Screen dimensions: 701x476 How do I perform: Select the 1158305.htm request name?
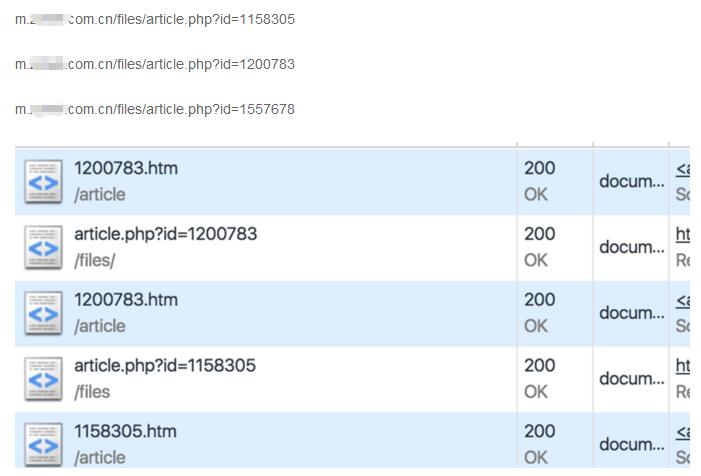[125, 431]
